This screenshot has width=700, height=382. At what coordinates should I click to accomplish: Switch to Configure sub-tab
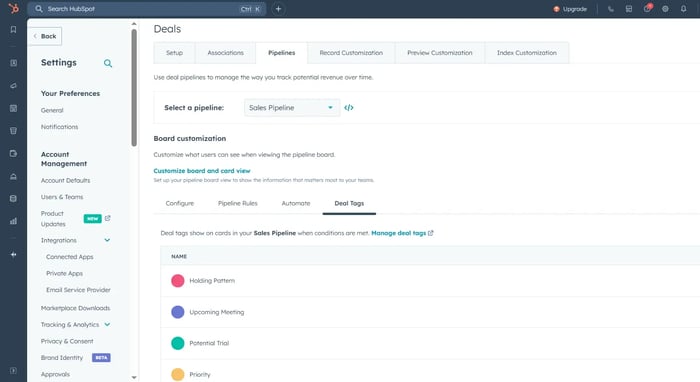[180, 203]
